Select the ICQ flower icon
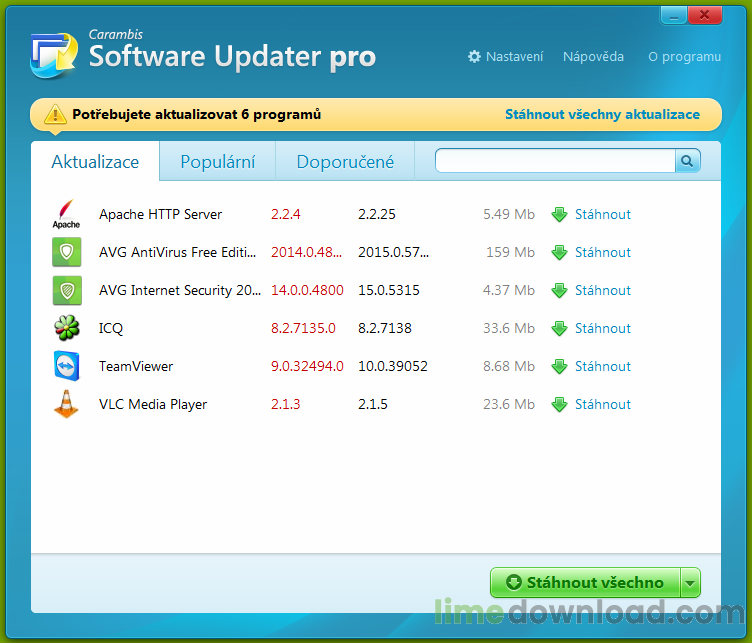Image resolution: width=752 pixels, height=643 pixels. point(66,329)
